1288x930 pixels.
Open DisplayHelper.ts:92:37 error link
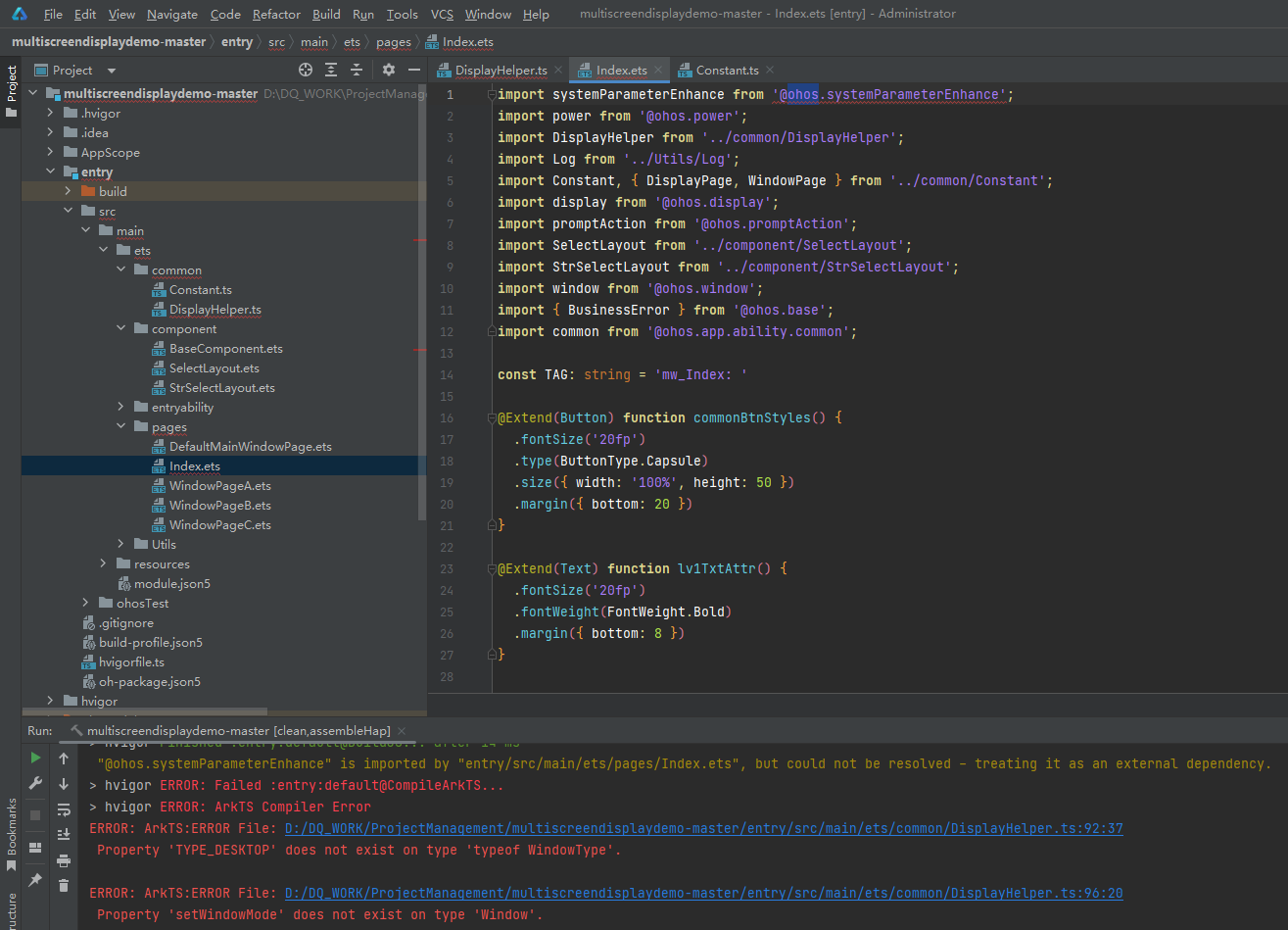tap(703, 828)
